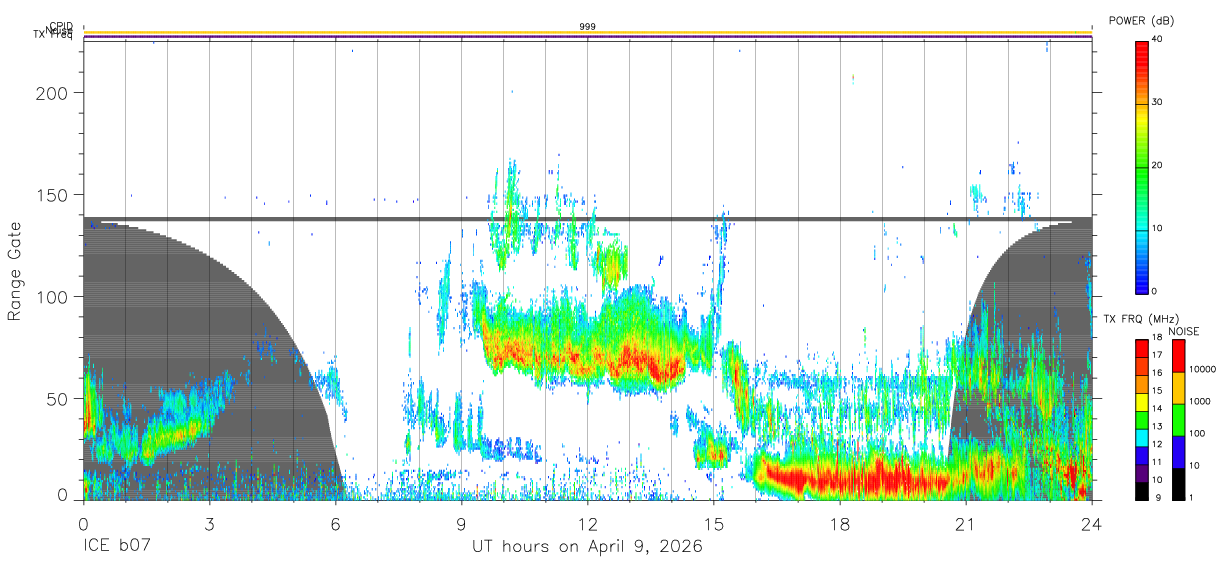Click the red top segment of NOISE scale
Image resolution: width=1228 pixels, height=567 pixels.
1180,357
